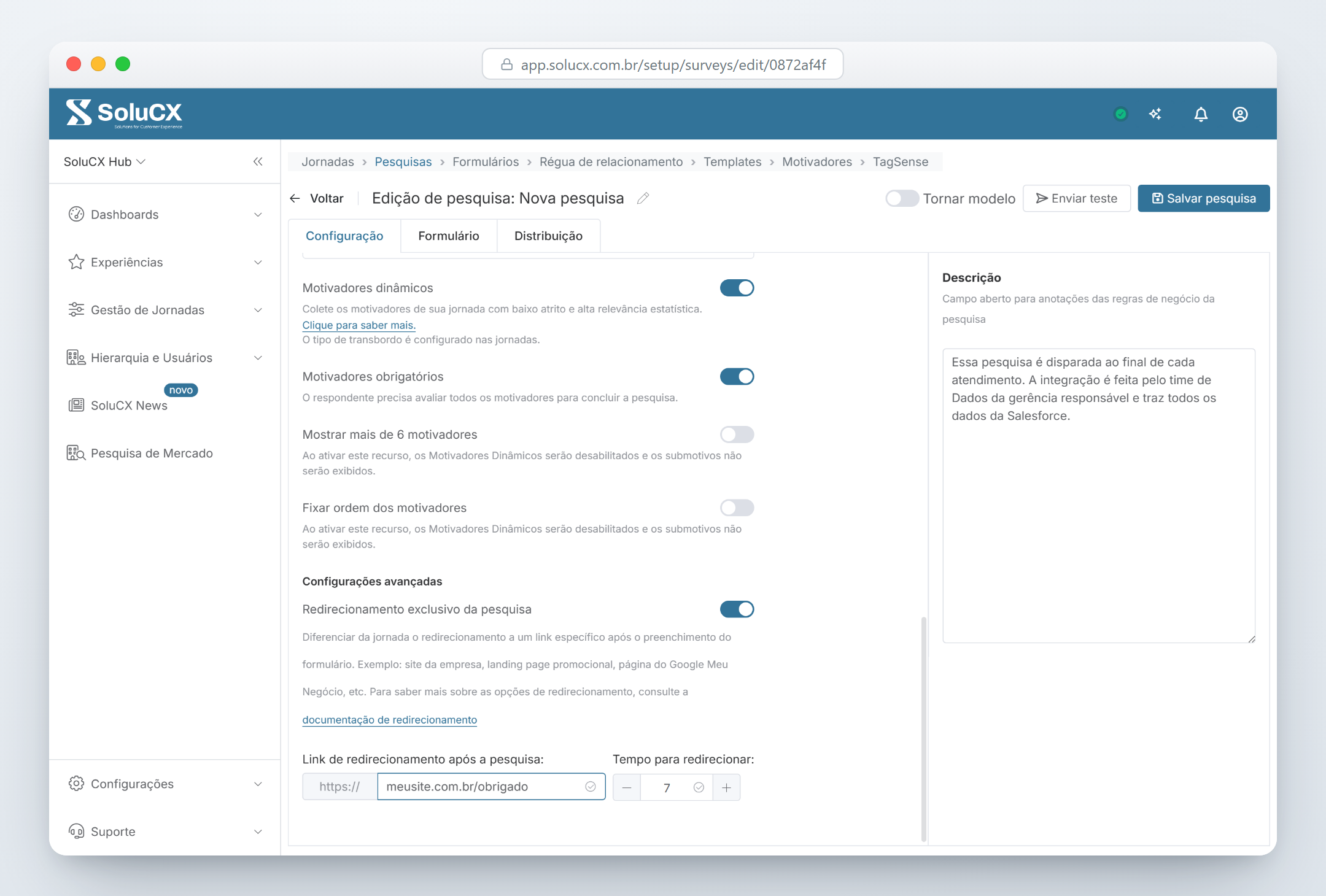Expand the Suporte menu chevron
This screenshot has height=896, width=1326.
pyautogui.click(x=258, y=832)
